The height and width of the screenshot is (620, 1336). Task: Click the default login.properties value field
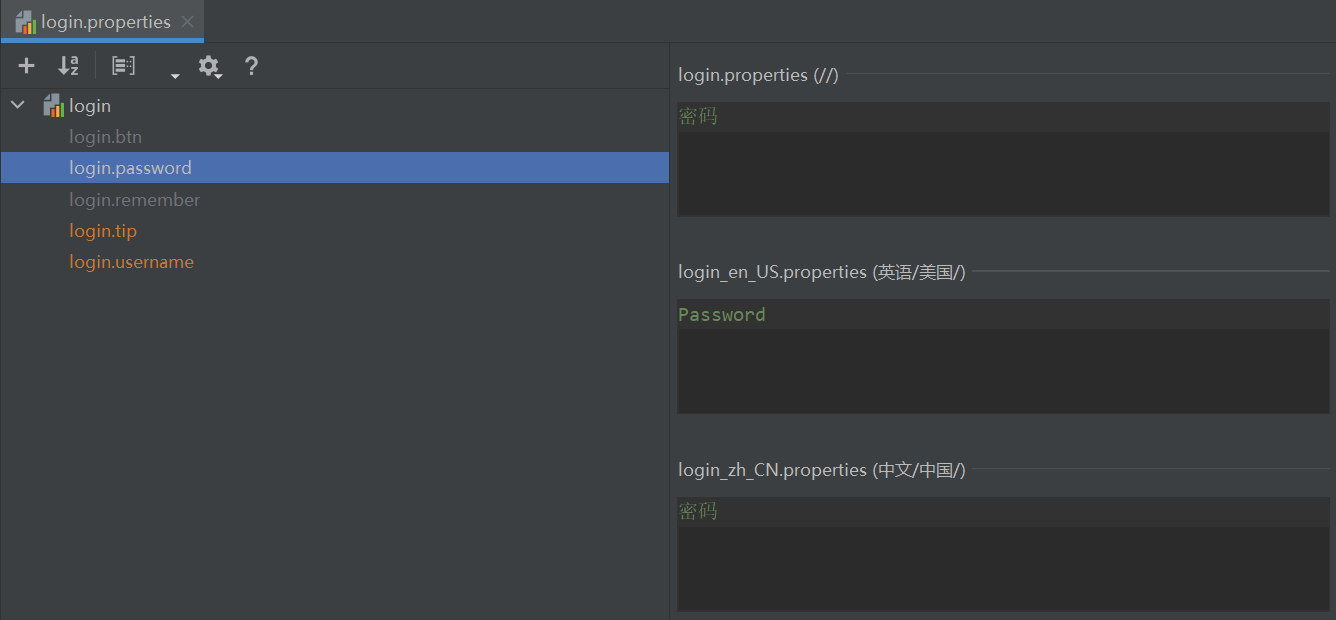pos(1003,159)
